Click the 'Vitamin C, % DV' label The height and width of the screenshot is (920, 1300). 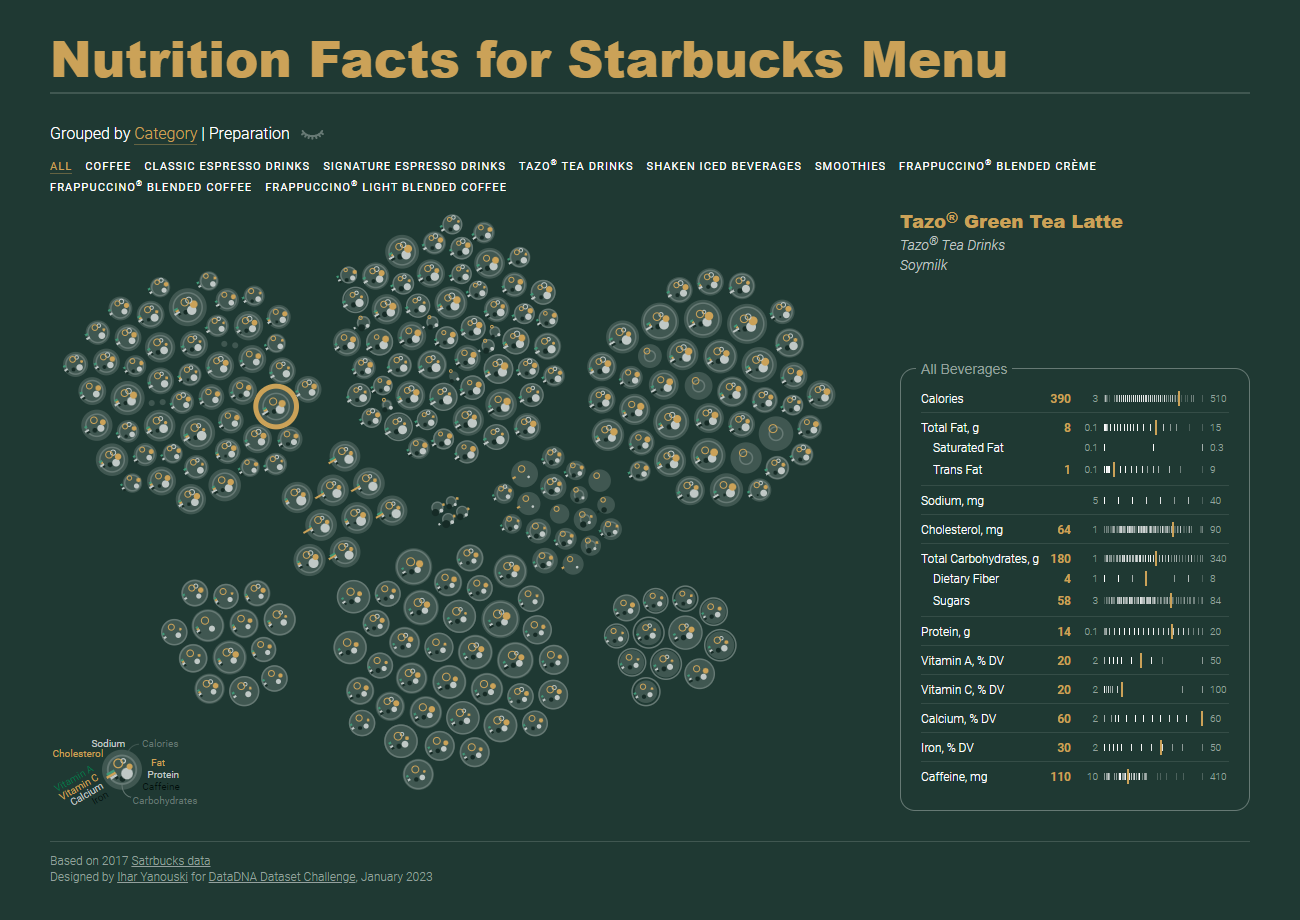click(x=963, y=690)
